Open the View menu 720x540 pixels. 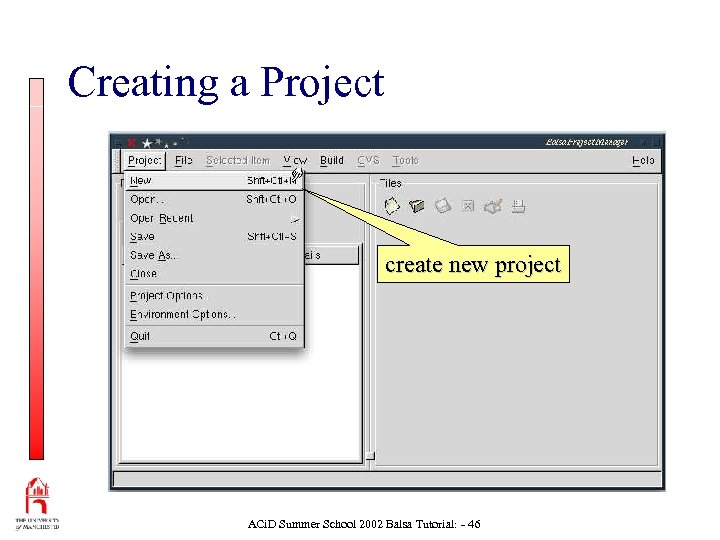[x=295, y=160]
